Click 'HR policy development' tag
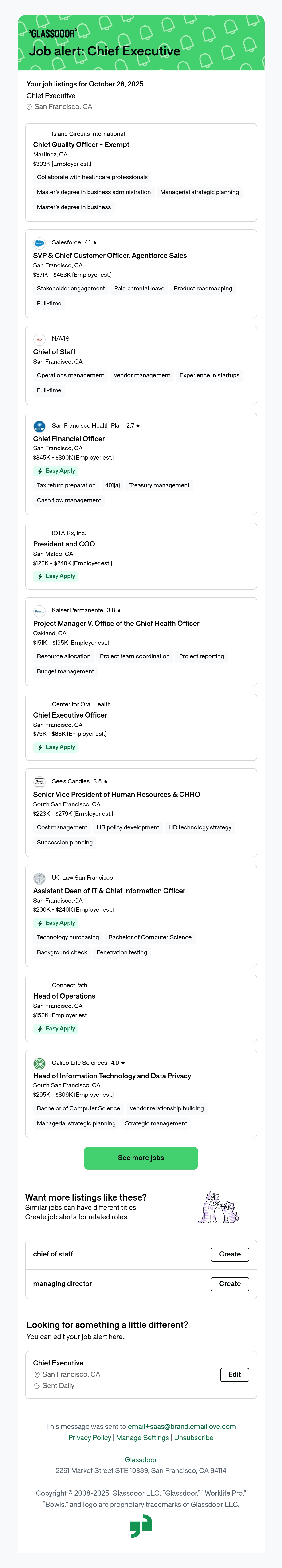282x1568 pixels. [x=127, y=828]
